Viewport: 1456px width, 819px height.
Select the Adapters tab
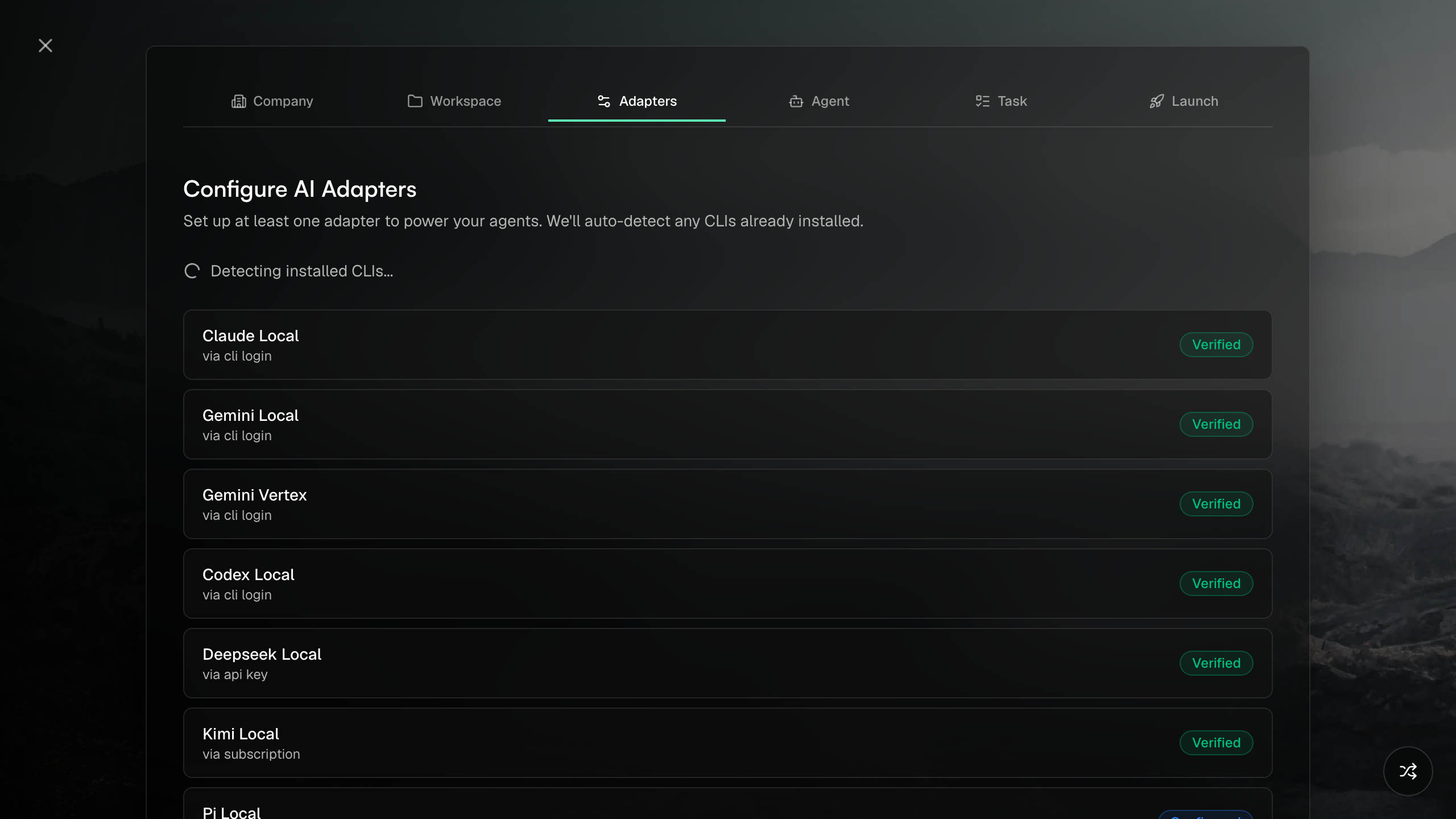[x=637, y=101]
